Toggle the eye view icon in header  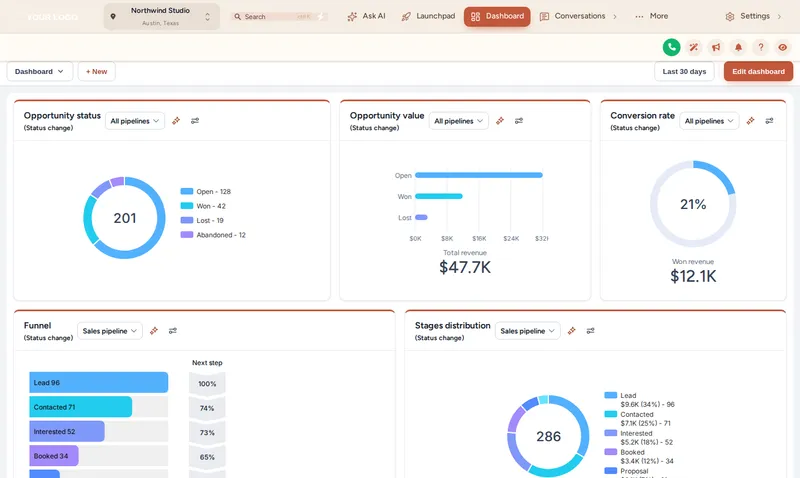(783, 47)
